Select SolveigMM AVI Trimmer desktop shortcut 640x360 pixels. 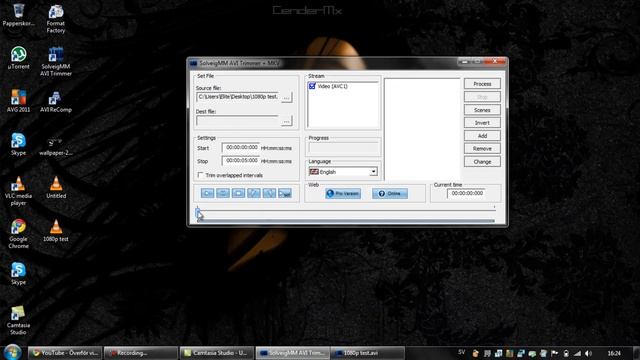pos(56,61)
